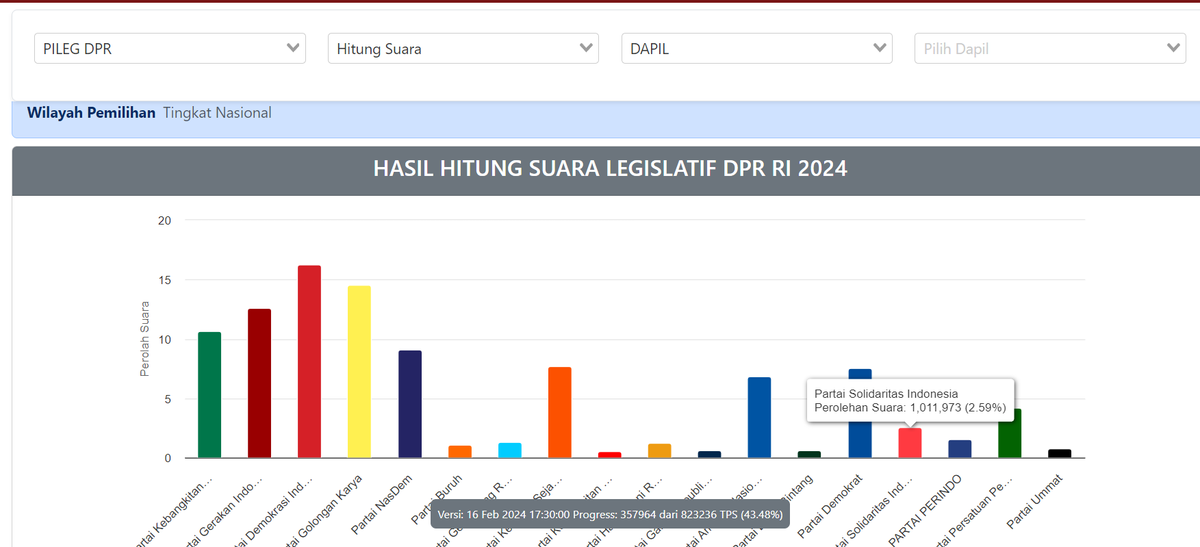Click the dark red Partai Gerakan Indonesia bar
The image size is (1200, 547).
[x=260, y=383]
